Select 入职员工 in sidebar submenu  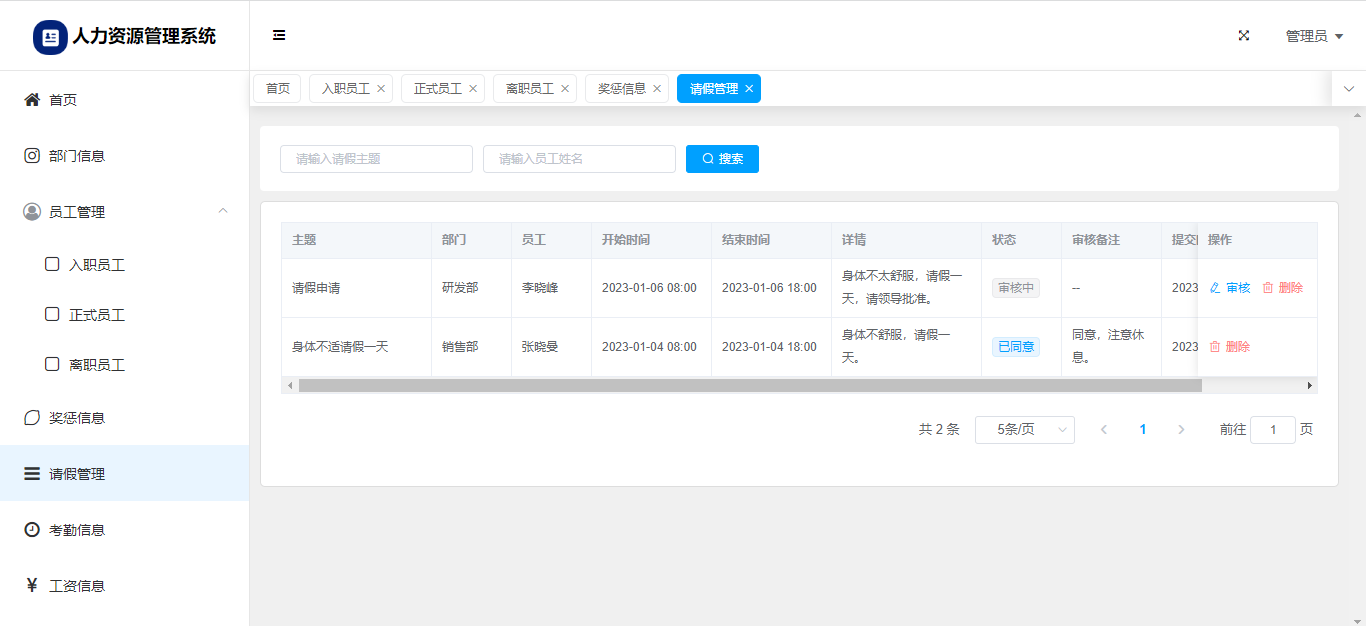pos(96,265)
